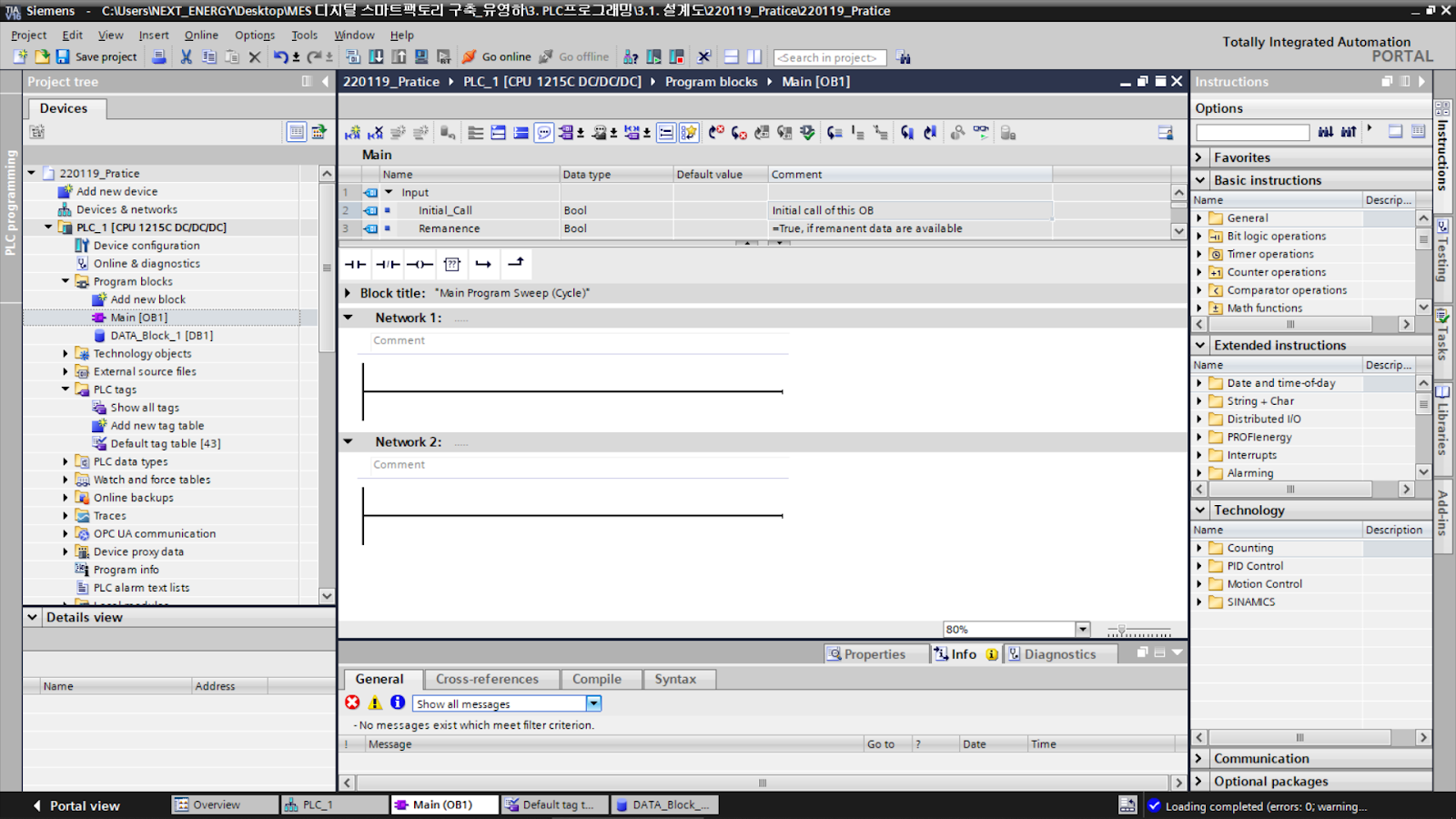Click the Stop CPU icon
Image resolution: width=1456 pixels, height=819 pixels.
click(x=676, y=56)
